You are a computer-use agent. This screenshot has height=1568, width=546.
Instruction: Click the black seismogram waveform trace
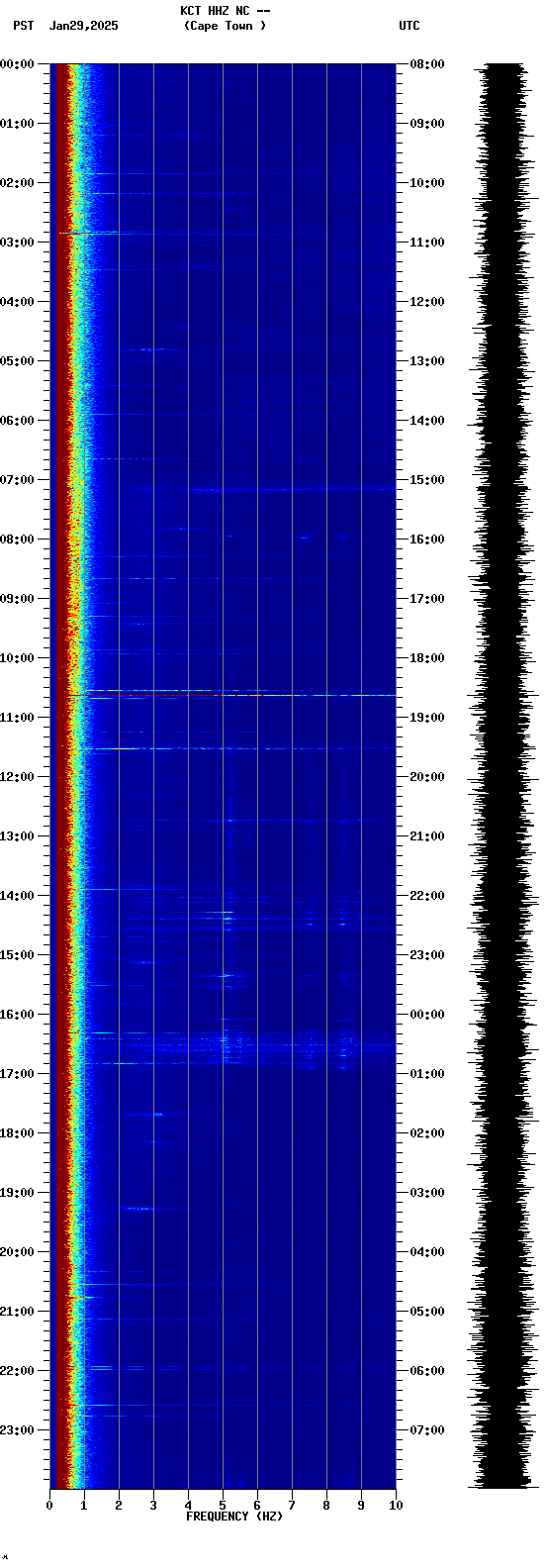pos(504,776)
